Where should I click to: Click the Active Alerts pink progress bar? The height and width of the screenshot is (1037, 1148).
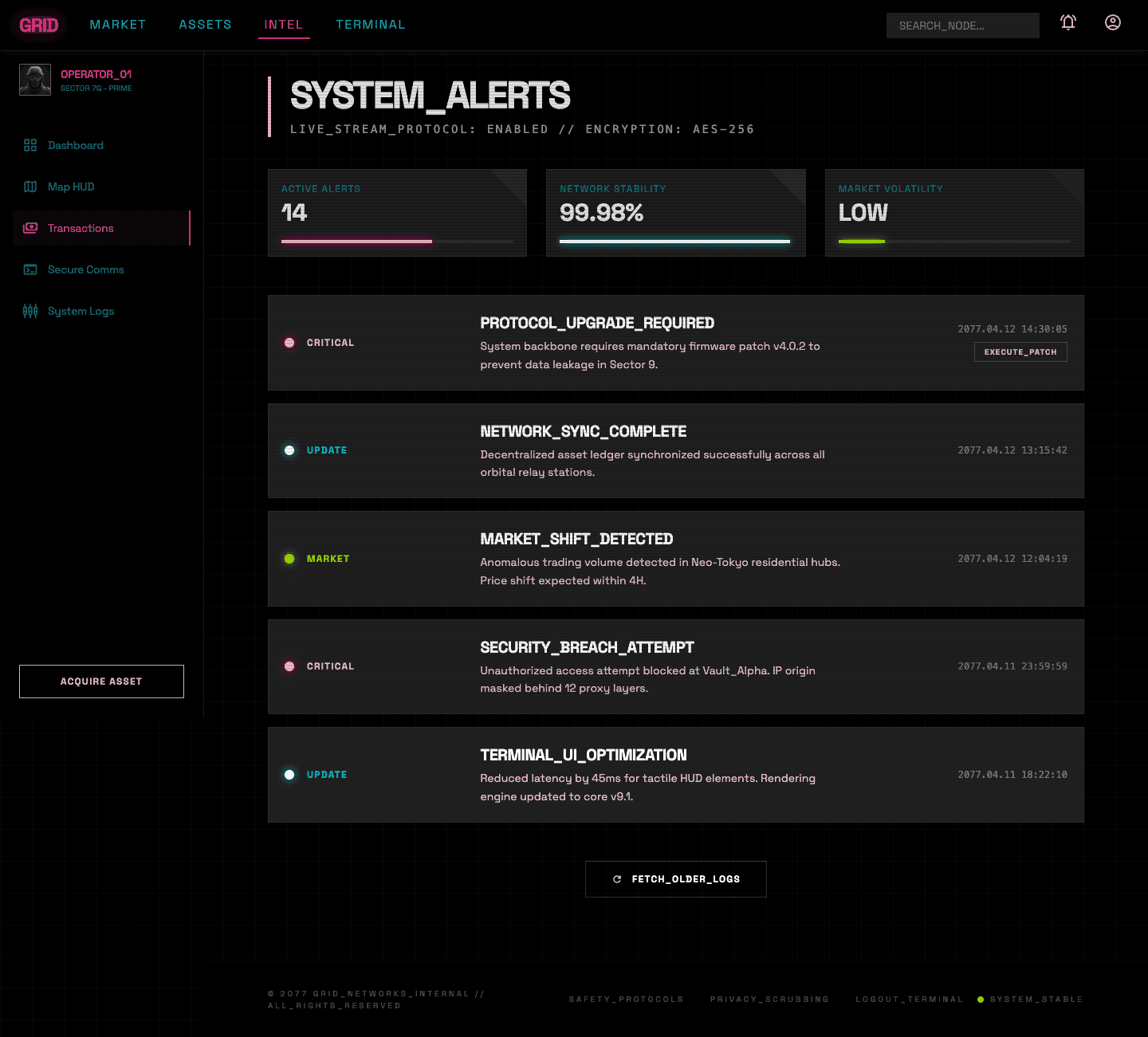click(x=356, y=241)
